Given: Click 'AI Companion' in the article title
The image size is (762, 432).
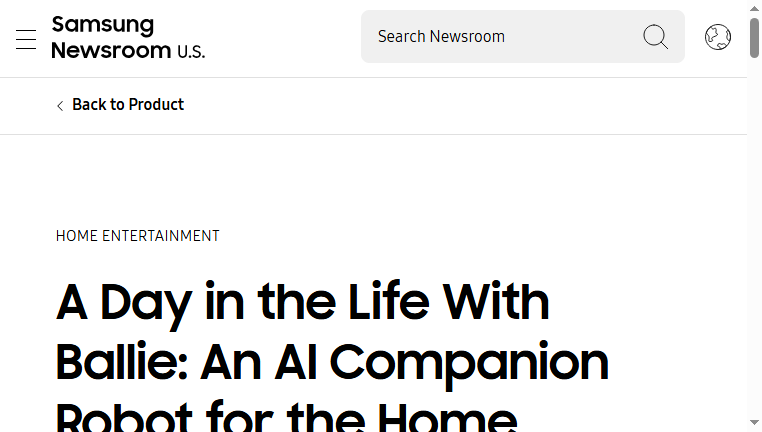Looking at the screenshot, I should pos(441,363).
